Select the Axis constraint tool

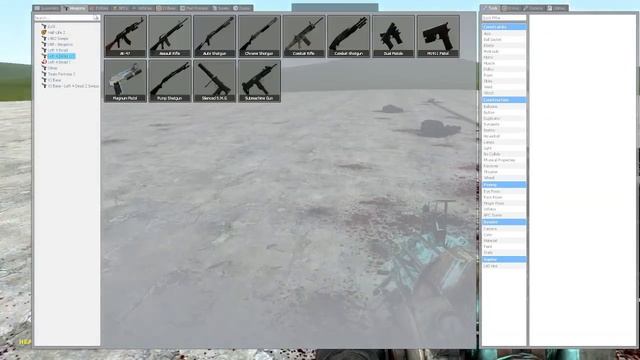pyautogui.click(x=504, y=34)
